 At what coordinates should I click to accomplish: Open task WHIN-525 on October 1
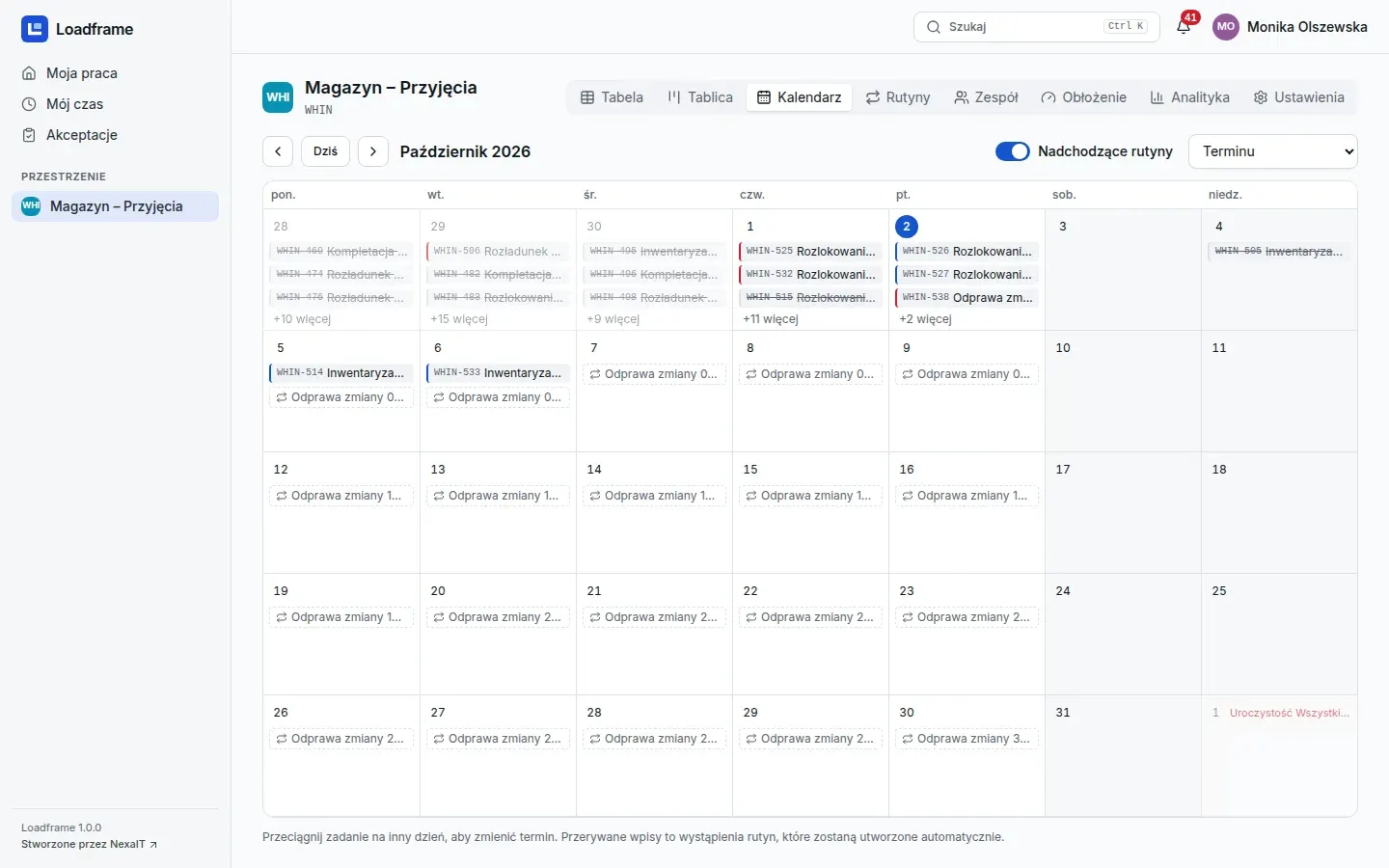[x=810, y=252]
